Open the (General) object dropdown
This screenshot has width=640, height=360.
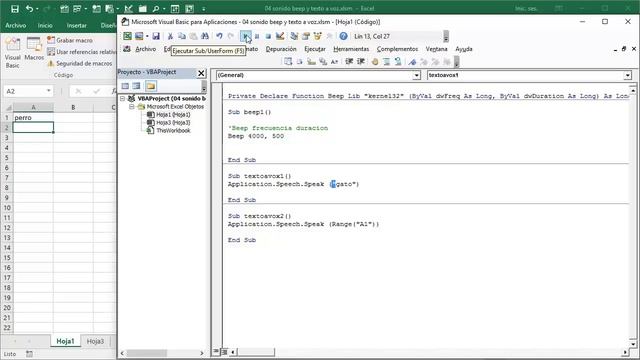(x=416, y=75)
